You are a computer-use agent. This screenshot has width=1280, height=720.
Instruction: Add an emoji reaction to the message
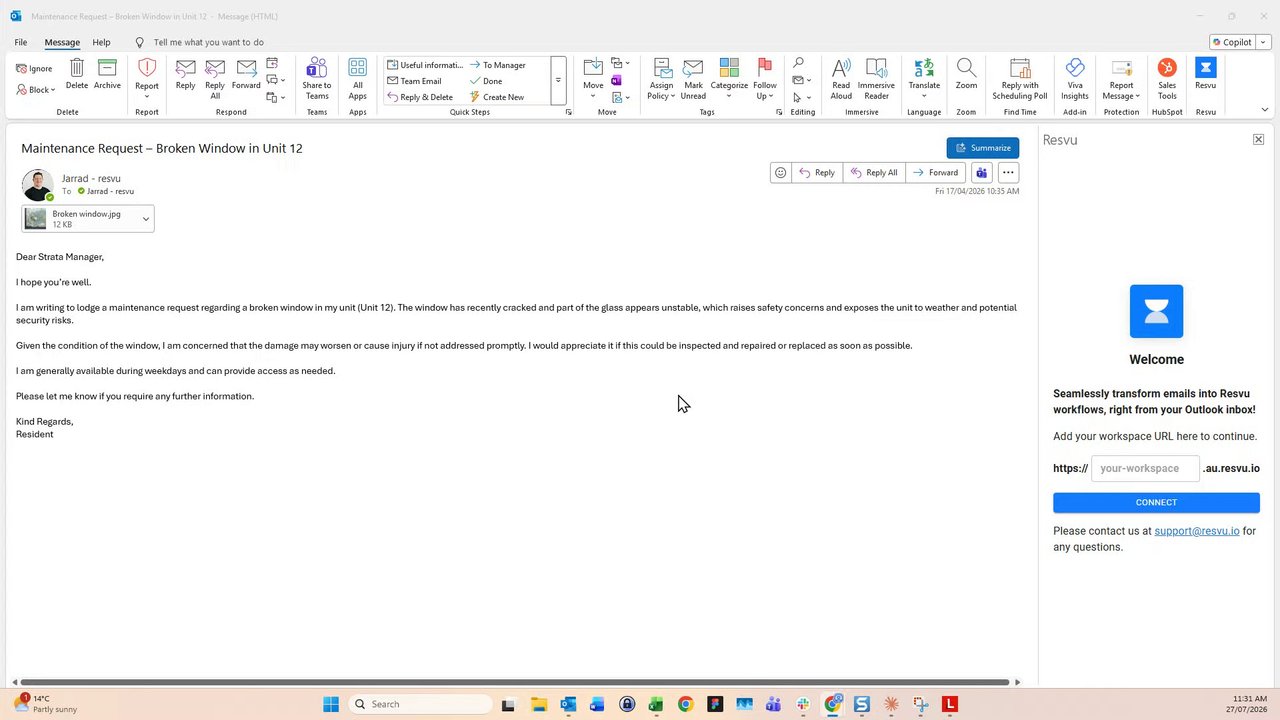pos(780,172)
